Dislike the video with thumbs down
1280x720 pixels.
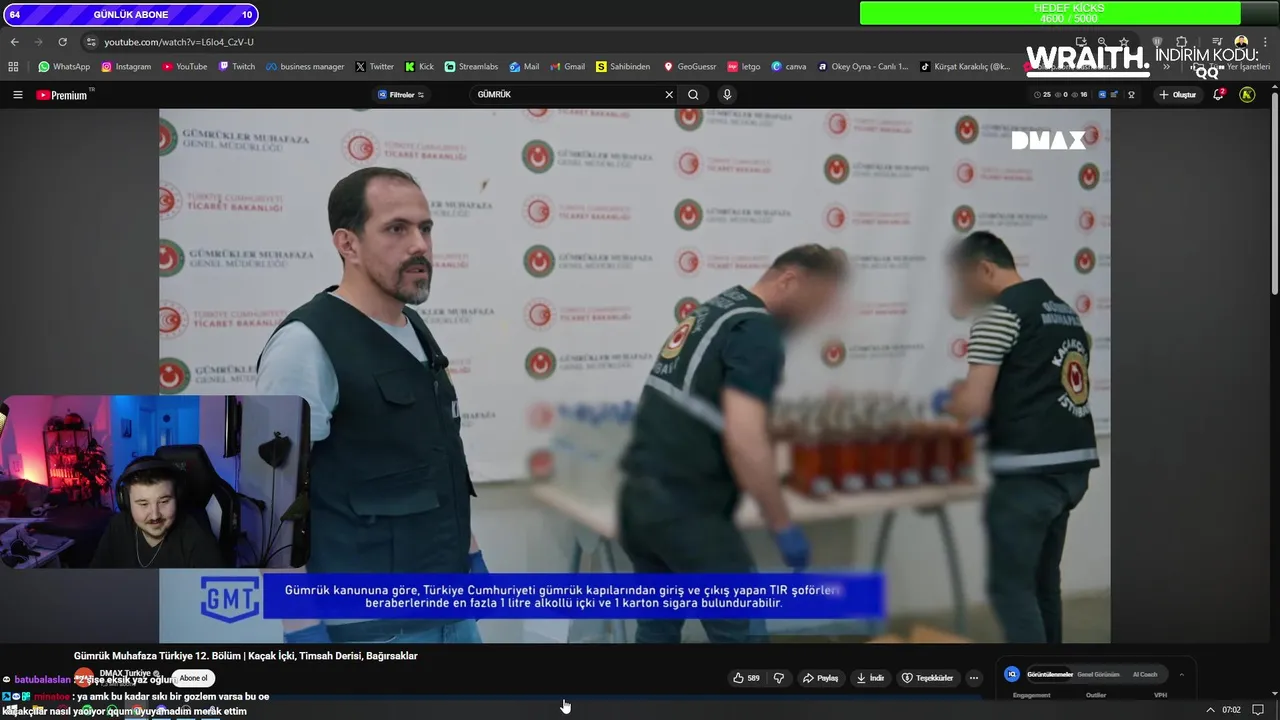point(779,678)
